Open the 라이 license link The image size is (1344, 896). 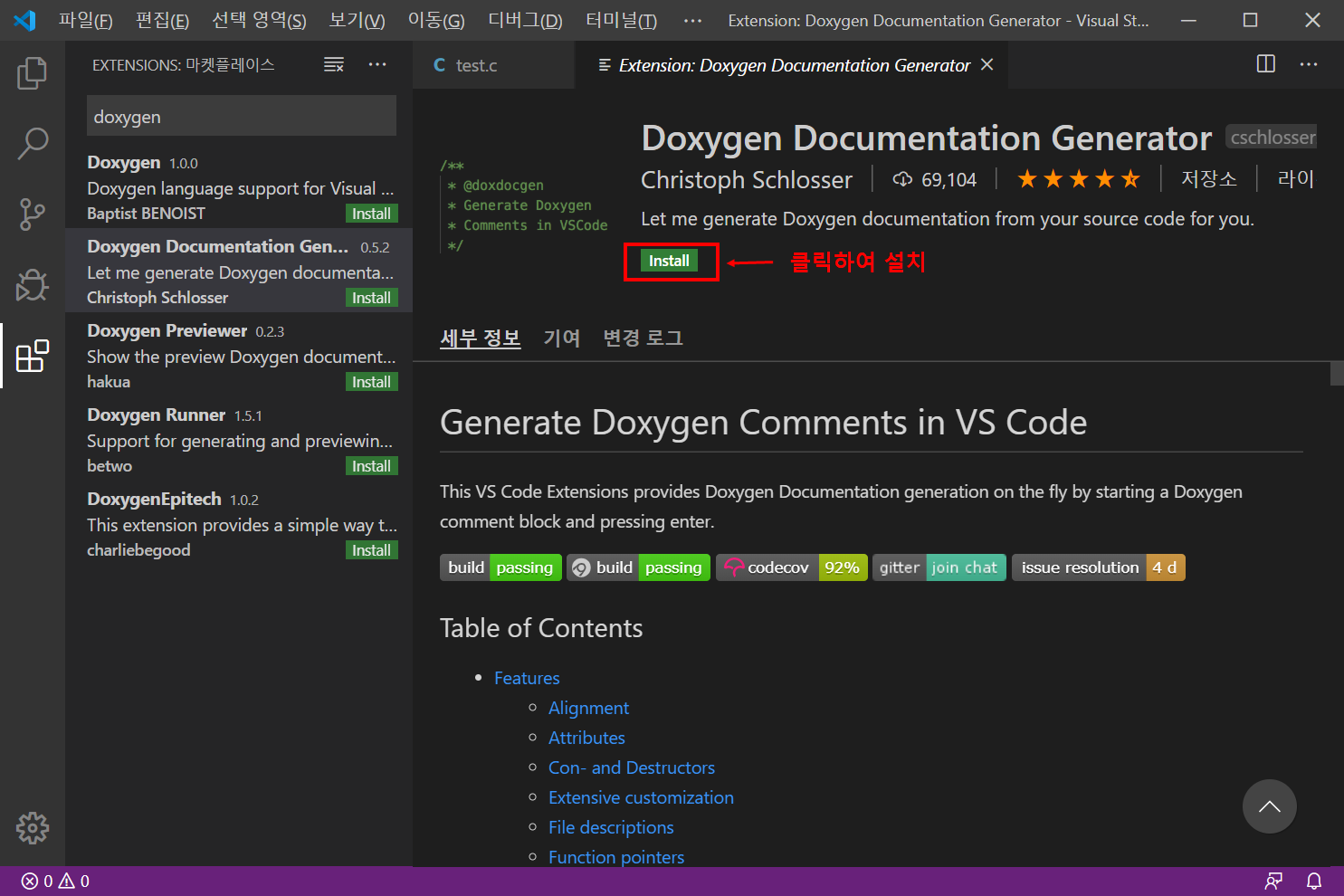click(1295, 179)
